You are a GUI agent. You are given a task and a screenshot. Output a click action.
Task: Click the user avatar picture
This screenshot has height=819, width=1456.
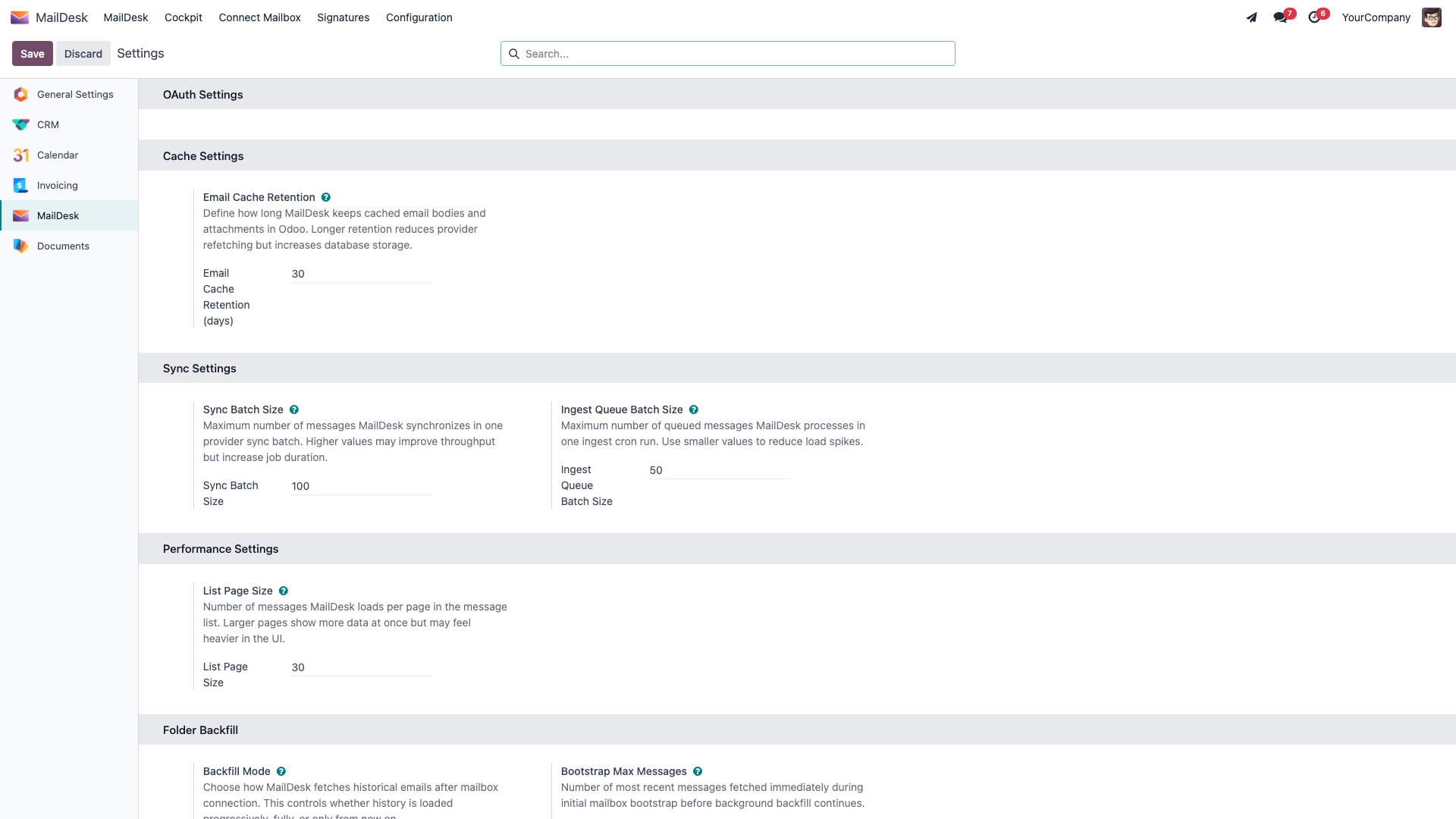click(1431, 17)
